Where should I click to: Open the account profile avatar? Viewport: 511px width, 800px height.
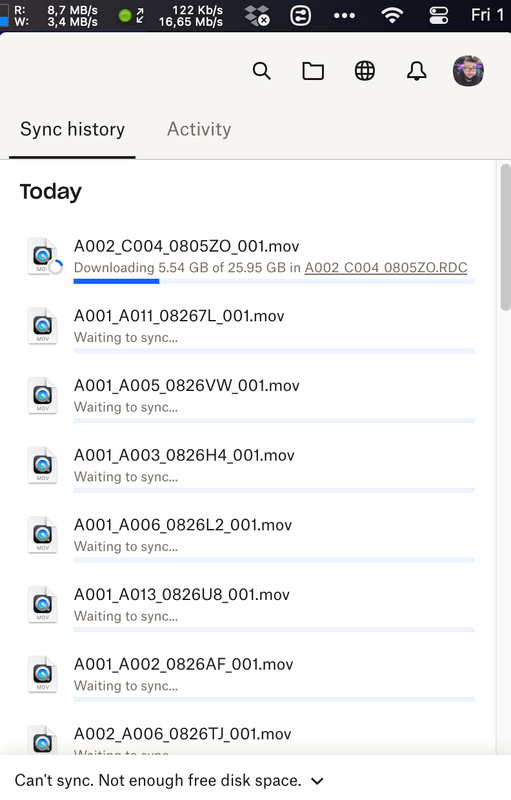pos(468,71)
